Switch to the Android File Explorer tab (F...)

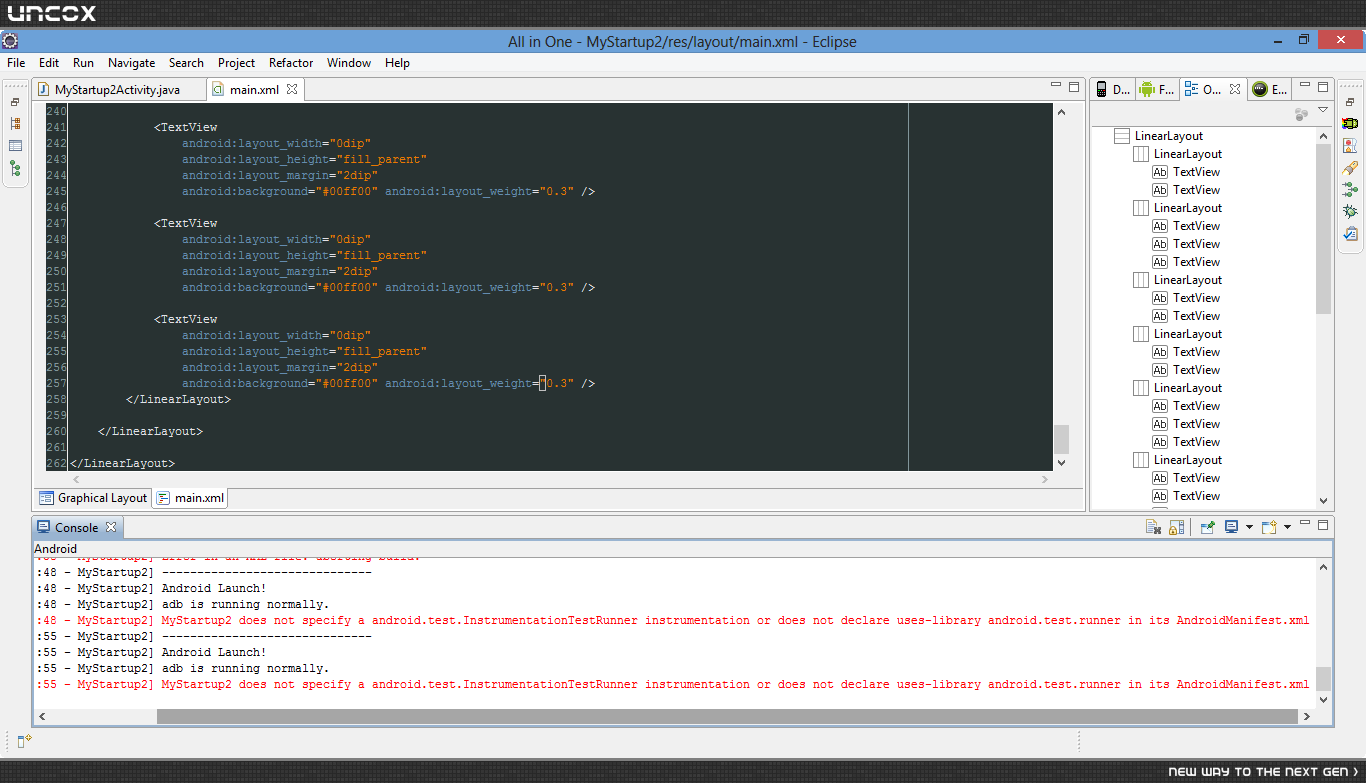pos(1157,89)
